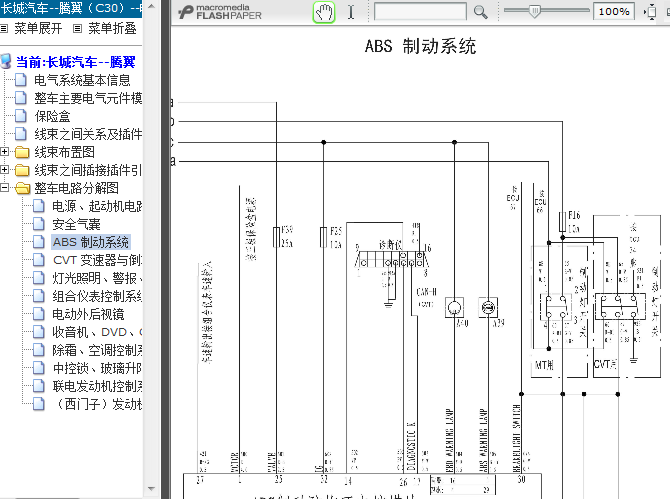Click the 100% zoom percentage field
The width and height of the screenshot is (670, 499).
pos(614,12)
